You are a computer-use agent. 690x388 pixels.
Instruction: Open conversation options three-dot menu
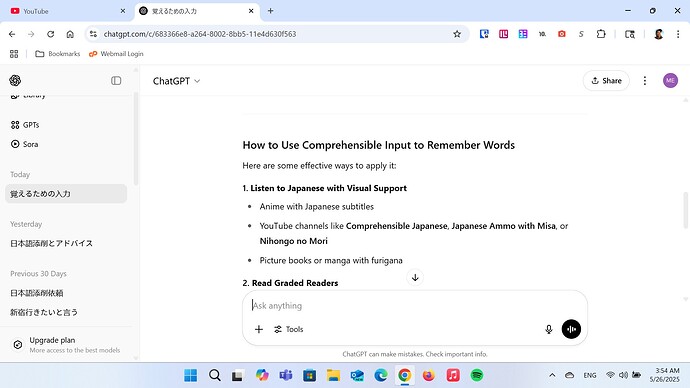(x=645, y=81)
